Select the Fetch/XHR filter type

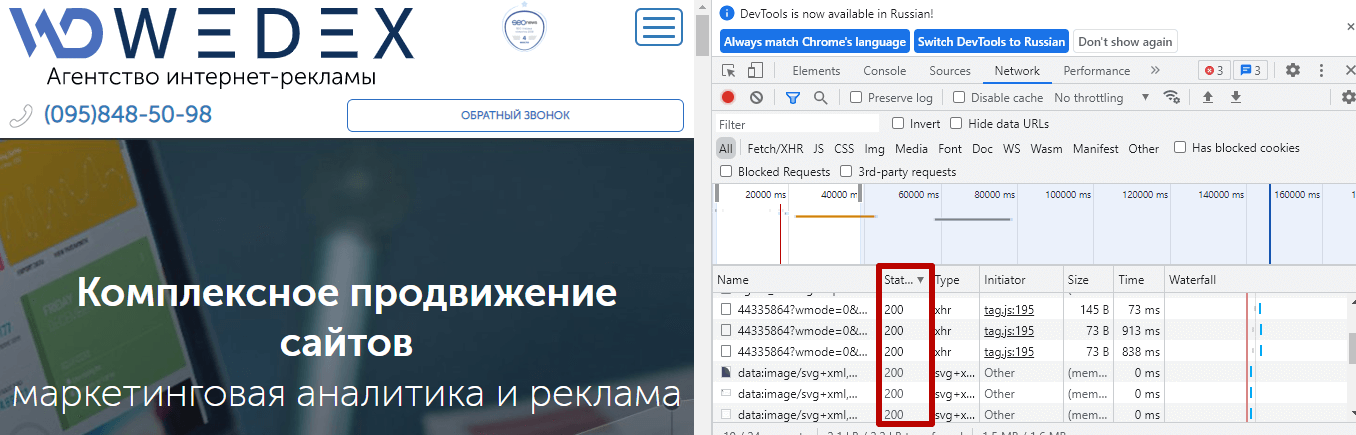pos(775,149)
